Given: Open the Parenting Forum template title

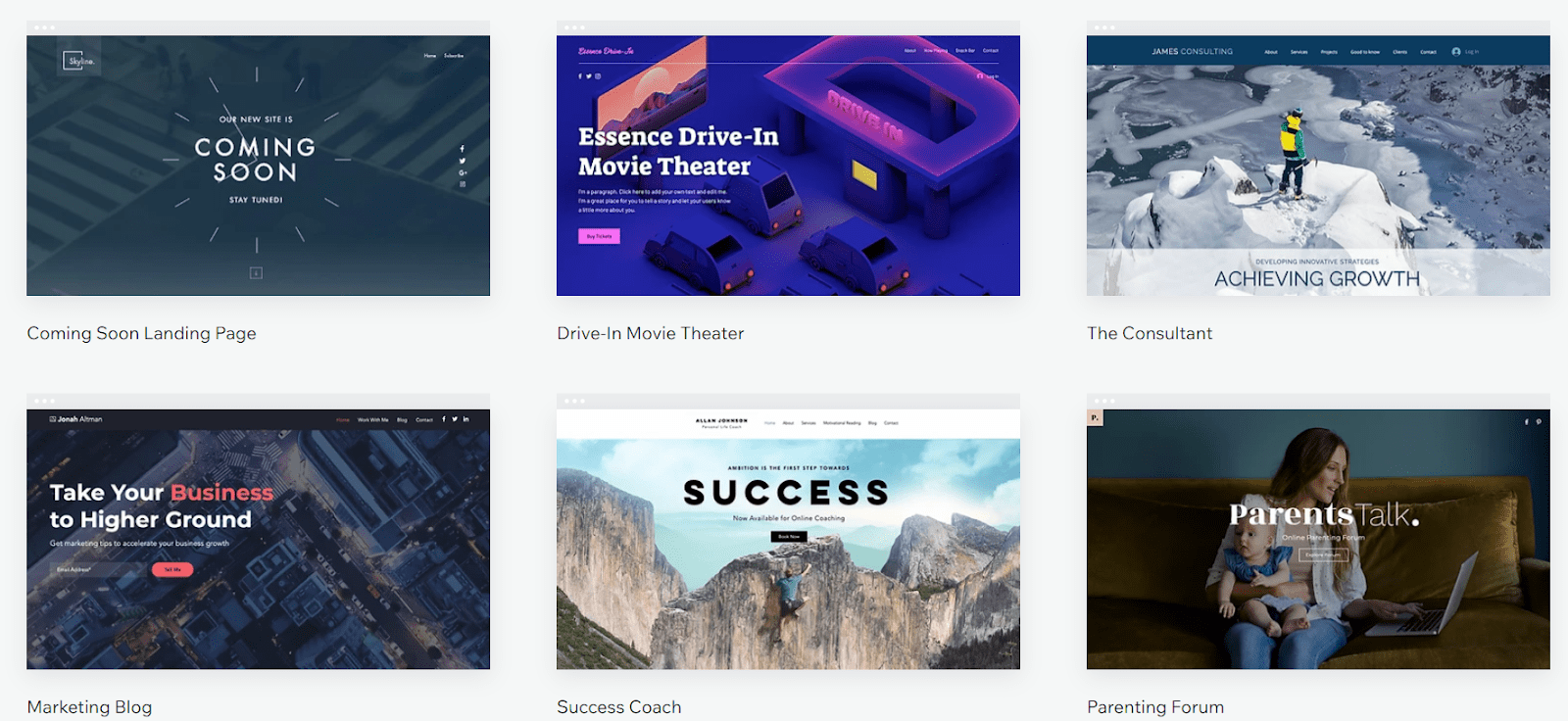Looking at the screenshot, I should (1155, 707).
